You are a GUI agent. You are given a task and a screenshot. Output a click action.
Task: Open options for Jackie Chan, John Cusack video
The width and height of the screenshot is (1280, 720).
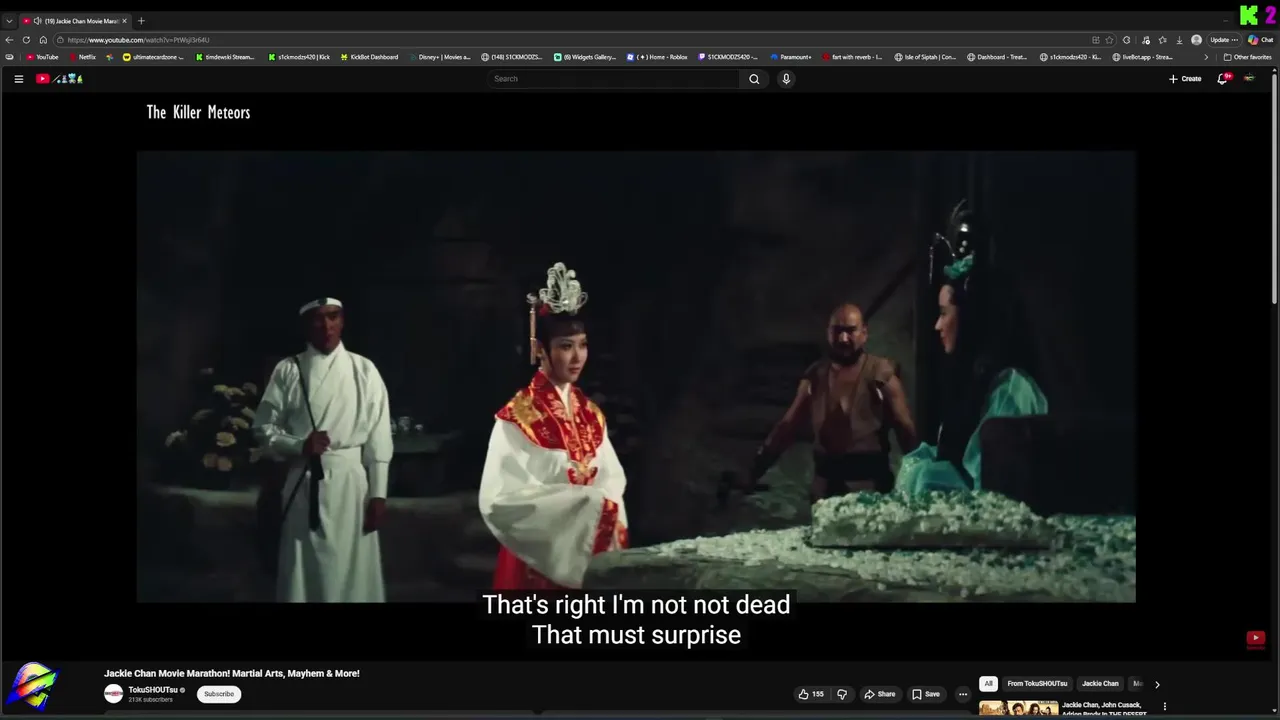(x=1164, y=706)
